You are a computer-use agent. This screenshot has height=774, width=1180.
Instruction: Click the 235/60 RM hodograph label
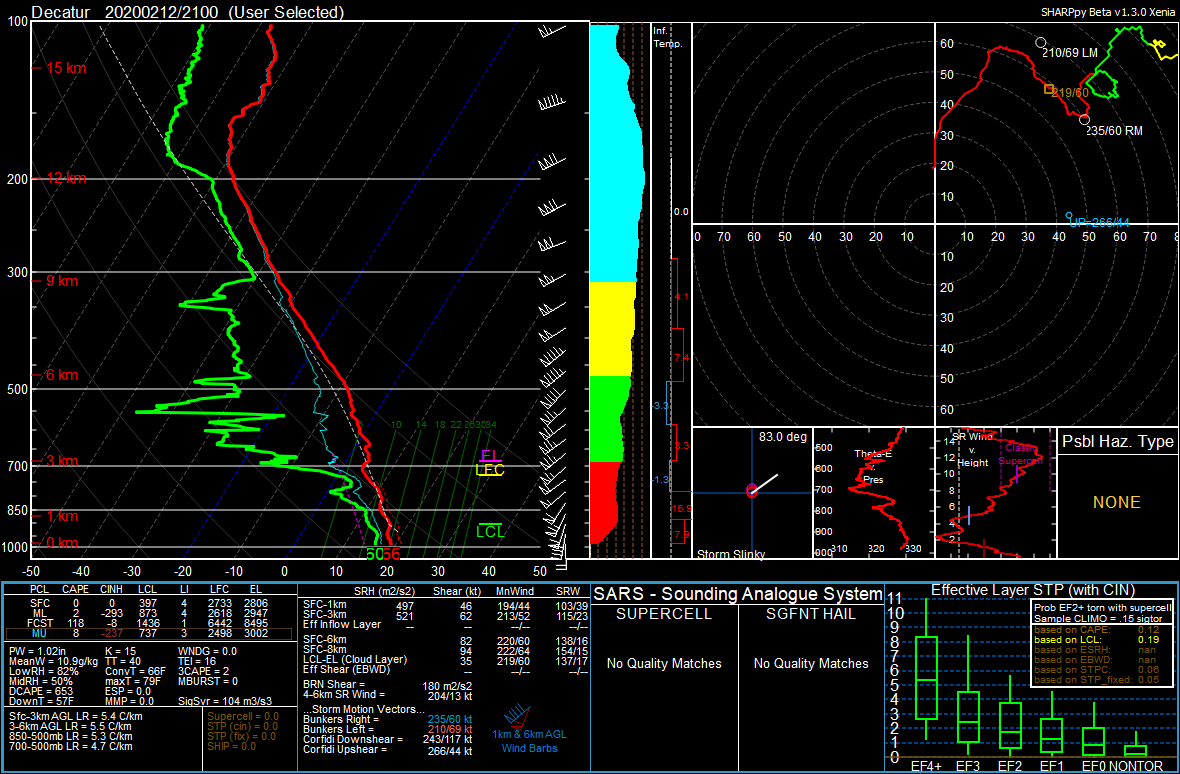[1116, 131]
